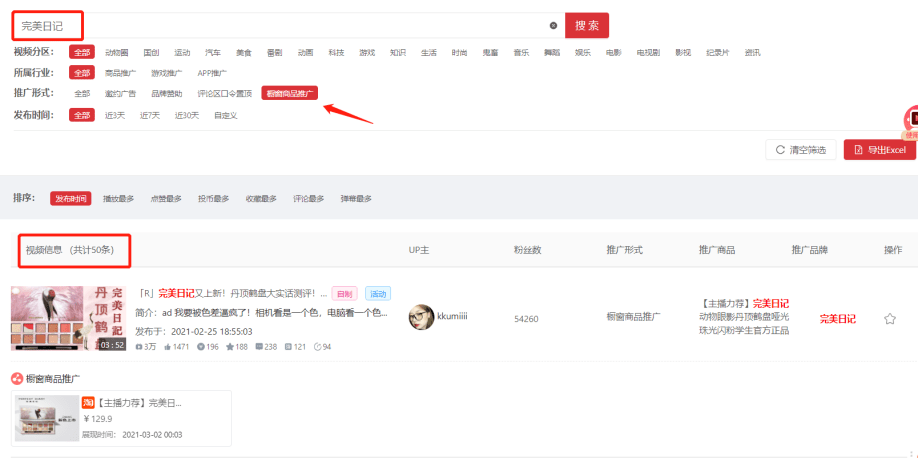Sort by 弹幕最多

coord(356,199)
